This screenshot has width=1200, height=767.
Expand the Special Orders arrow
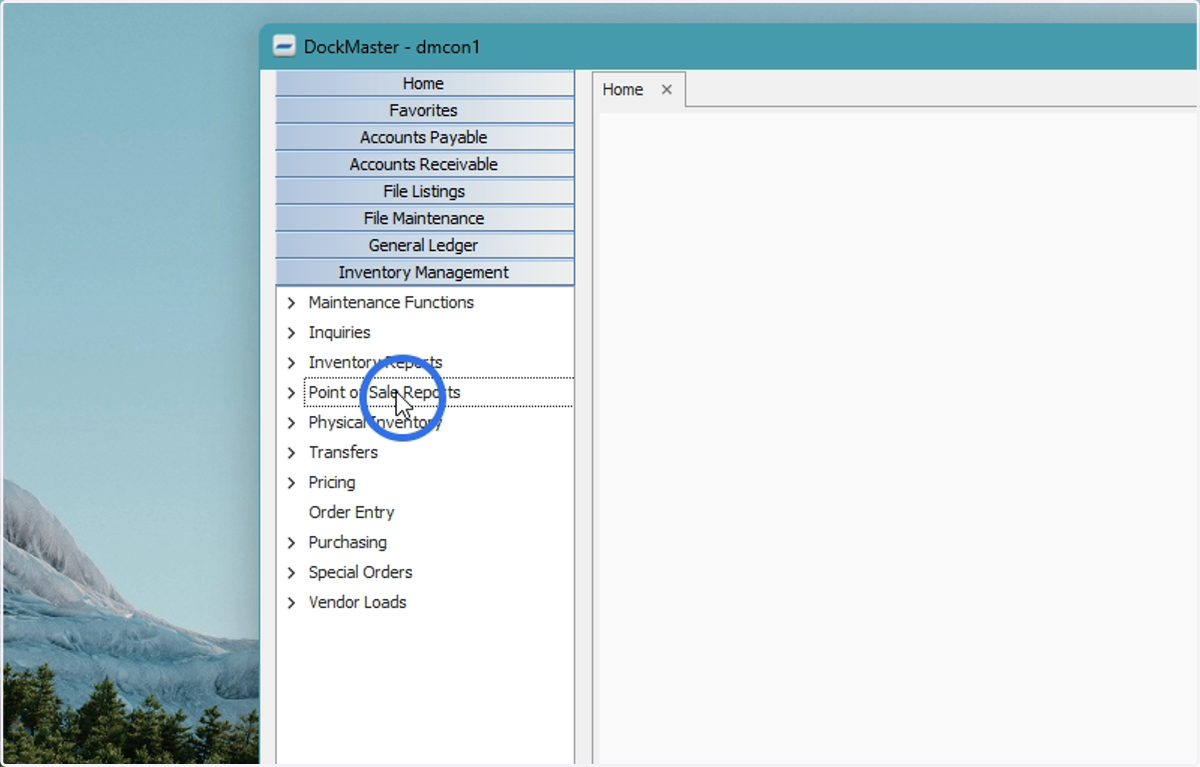(x=291, y=573)
